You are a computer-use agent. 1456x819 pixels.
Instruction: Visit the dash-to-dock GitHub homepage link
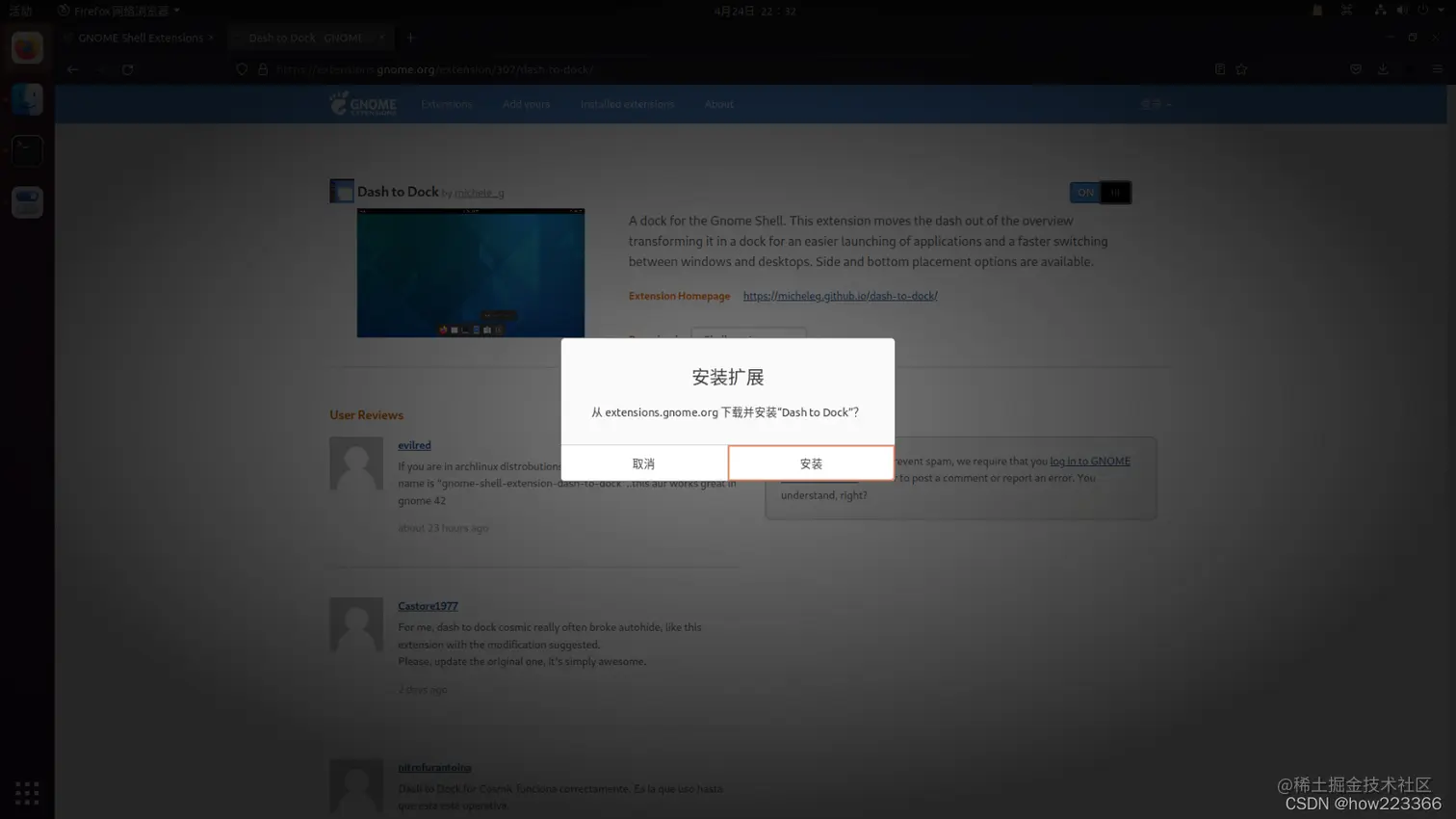[x=840, y=296]
